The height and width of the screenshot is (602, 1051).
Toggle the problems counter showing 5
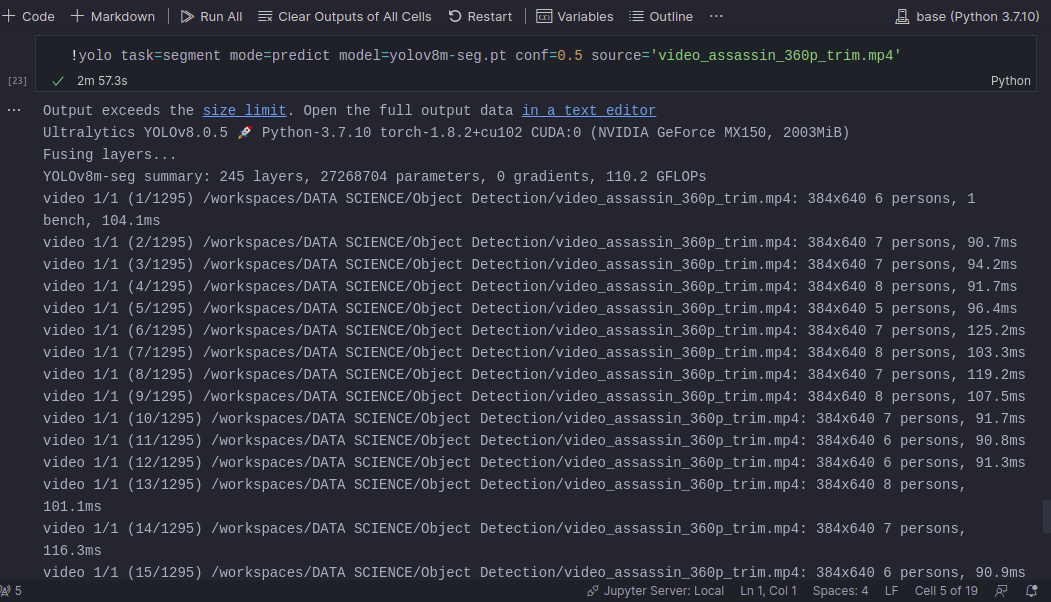click(x=12, y=590)
